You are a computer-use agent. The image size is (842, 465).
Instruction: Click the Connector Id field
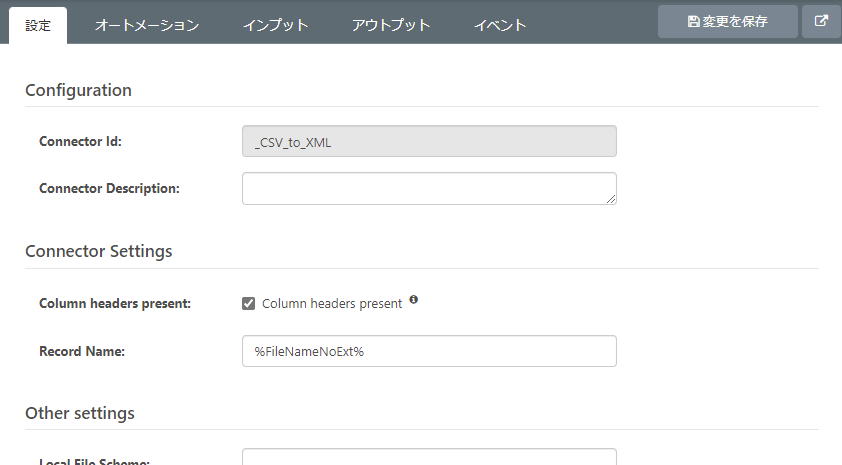click(x=429, y=141)
